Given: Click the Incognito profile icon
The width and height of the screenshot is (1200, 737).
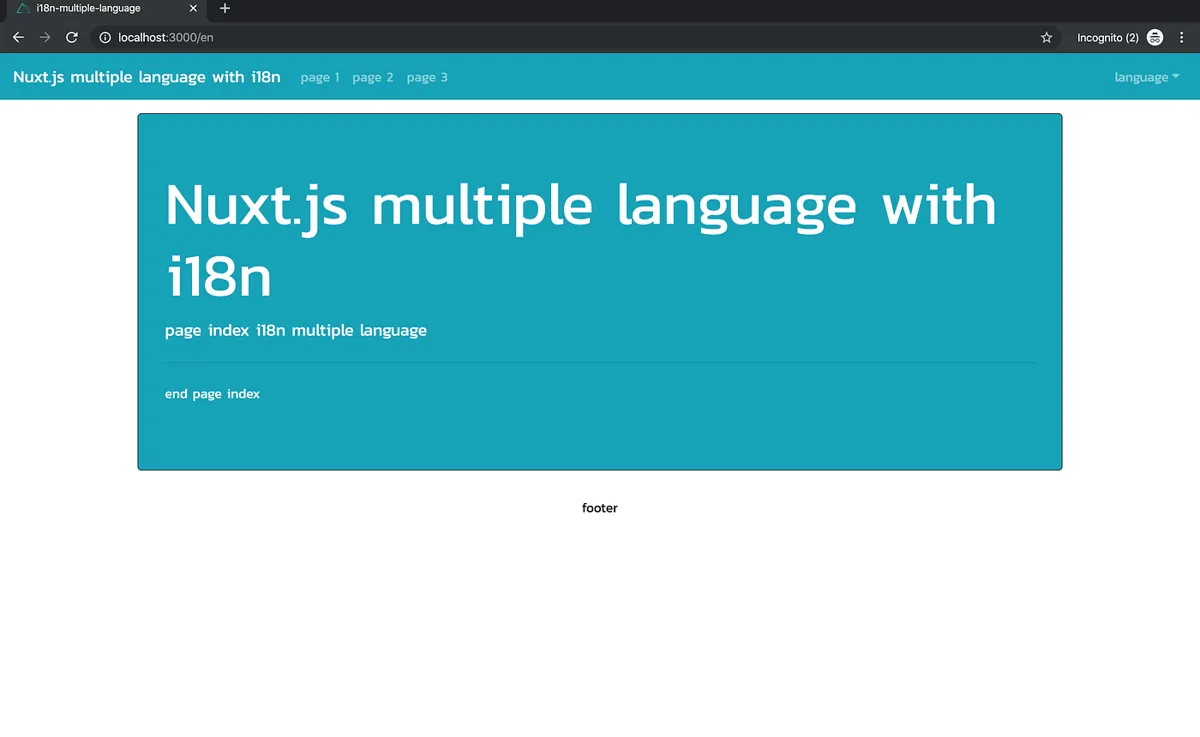Looking at the screenshot, I should 1155,38.
